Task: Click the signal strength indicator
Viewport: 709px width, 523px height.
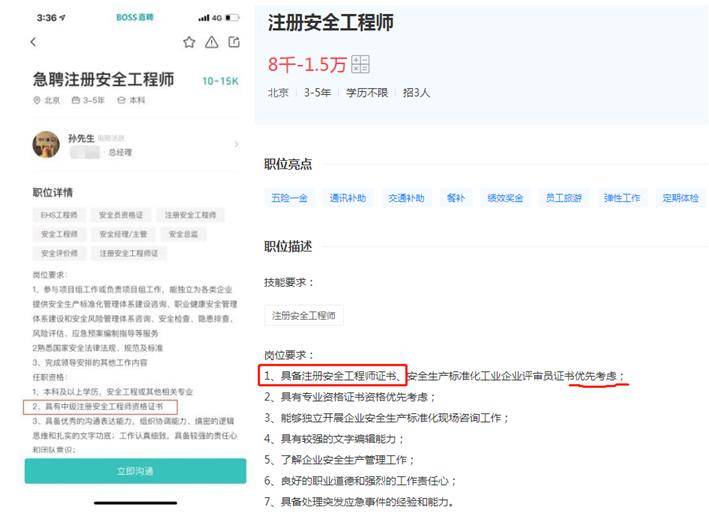Action: (x=203, y=18)
